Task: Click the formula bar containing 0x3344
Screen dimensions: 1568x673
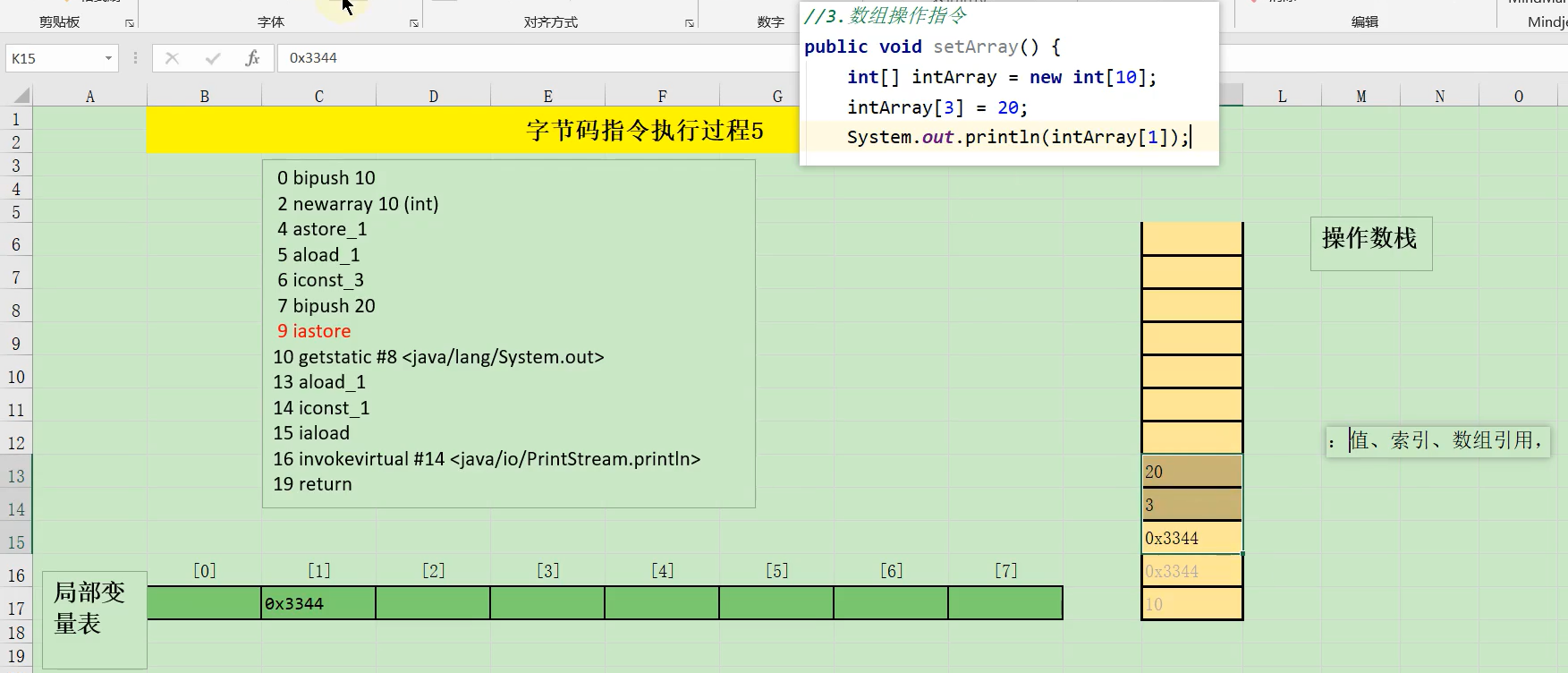Action: (537, 58)
